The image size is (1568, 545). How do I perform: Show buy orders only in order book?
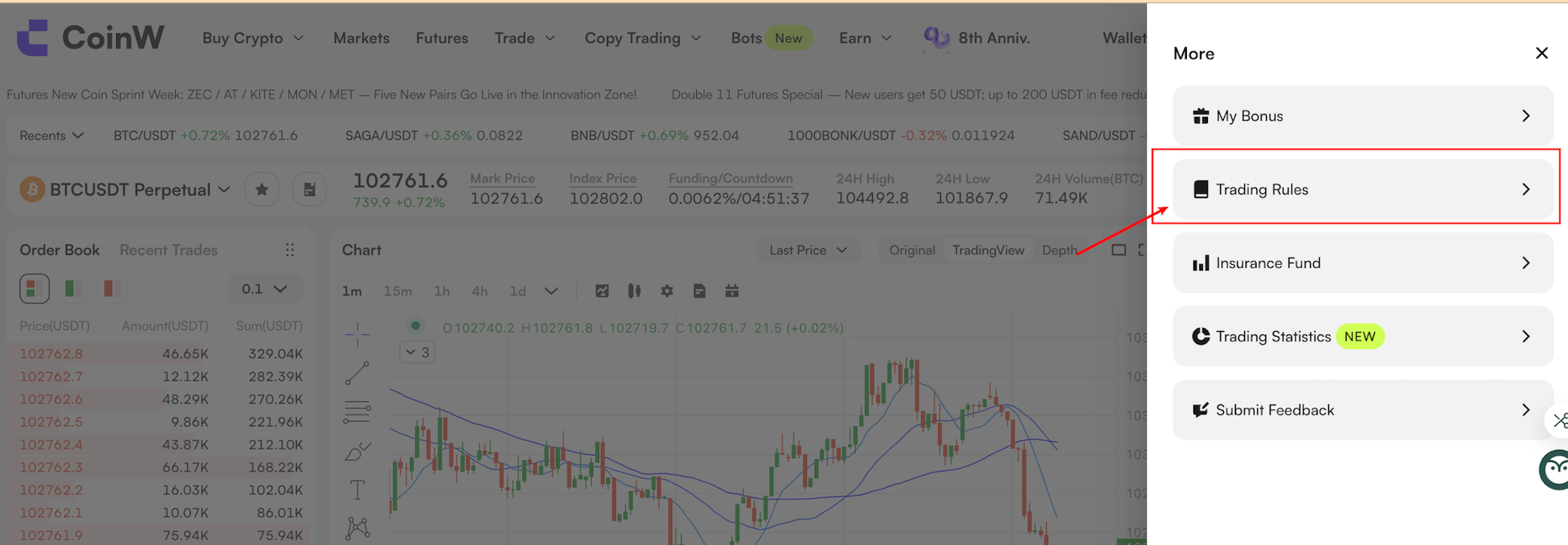pos(72,289)
